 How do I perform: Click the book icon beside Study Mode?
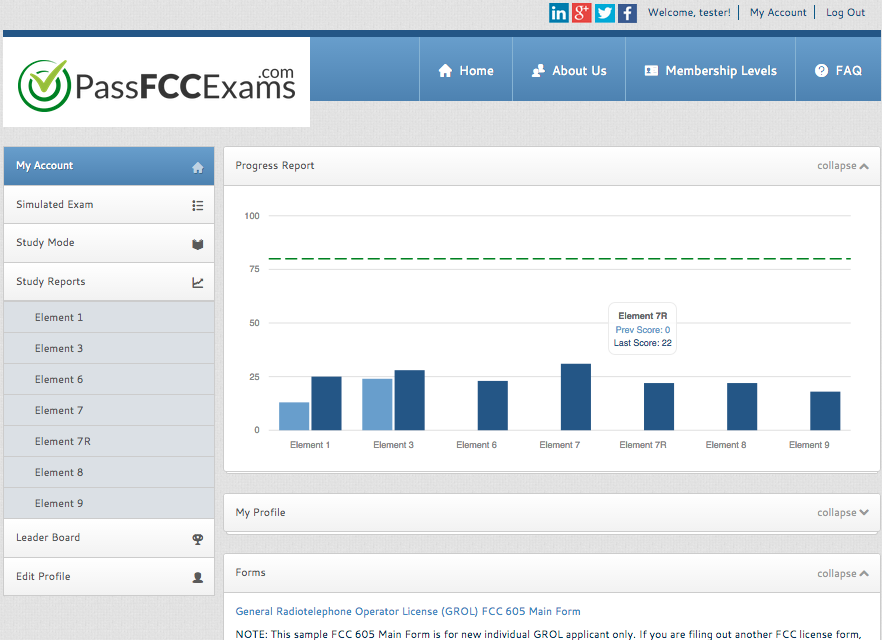point(197,244)
